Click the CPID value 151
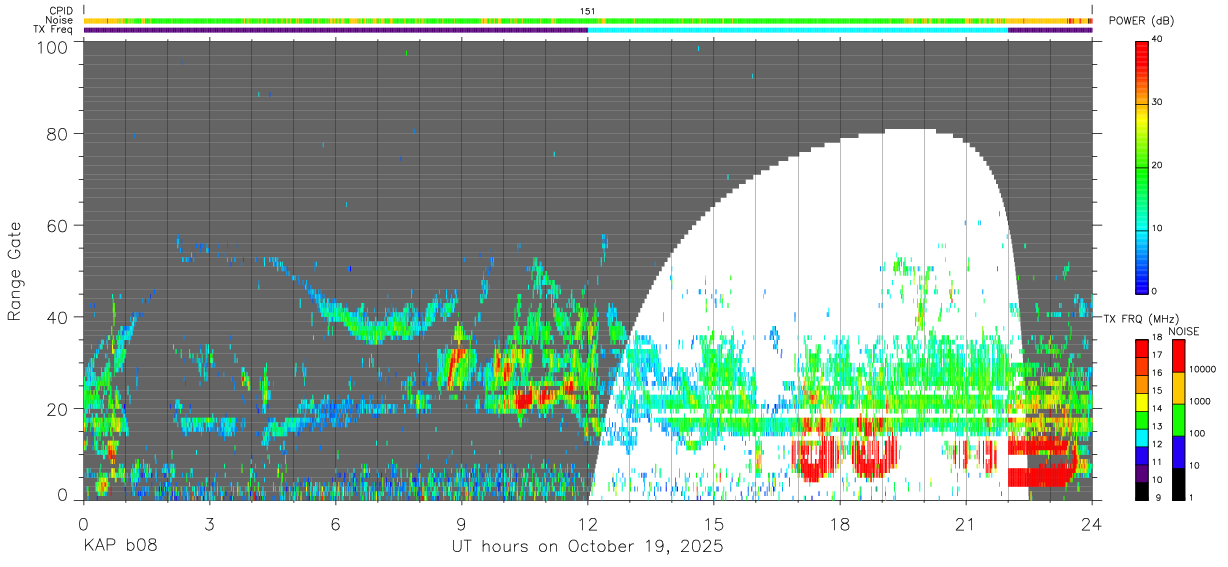The height and width of the screenshot is (567, 1228). click(x=588, y=10)
